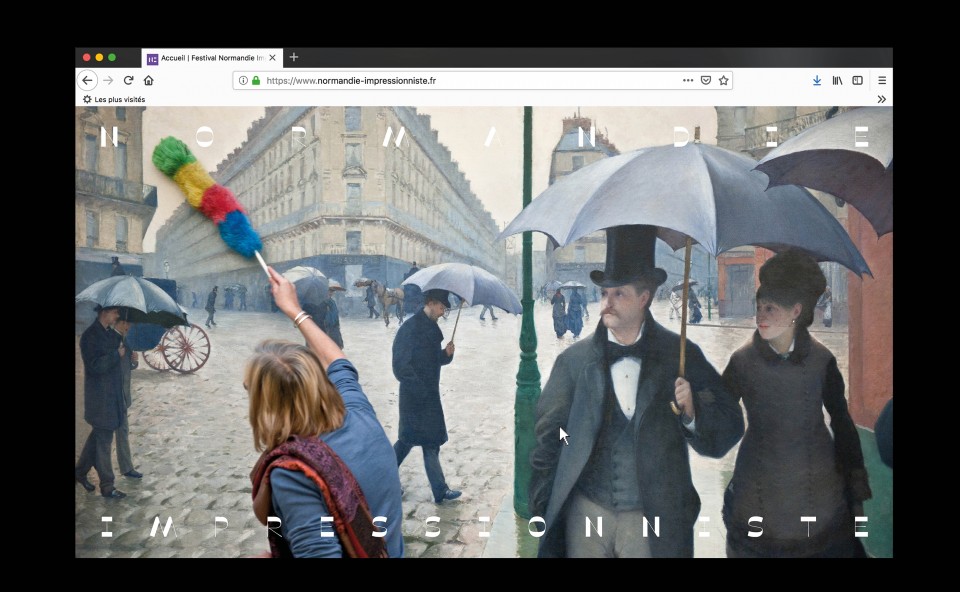The height and width of the screenshot is (592, 960).
Task: Select the Accueil Festival Normandie tab
Action: tap(212, 58)
